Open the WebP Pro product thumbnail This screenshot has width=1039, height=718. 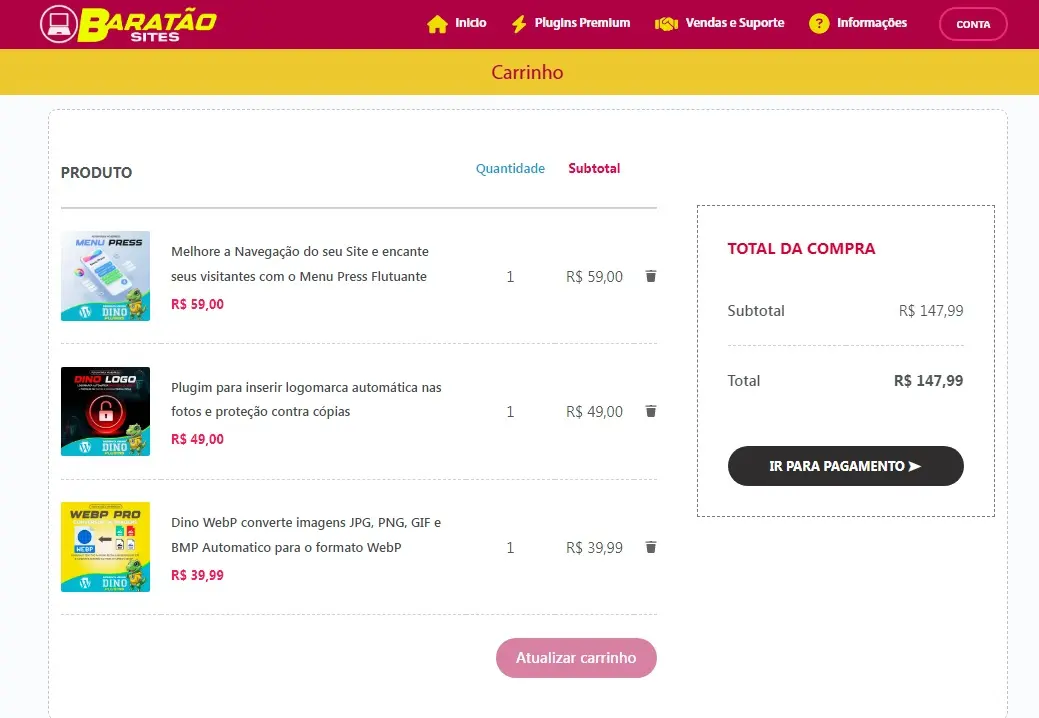point(105,547)
